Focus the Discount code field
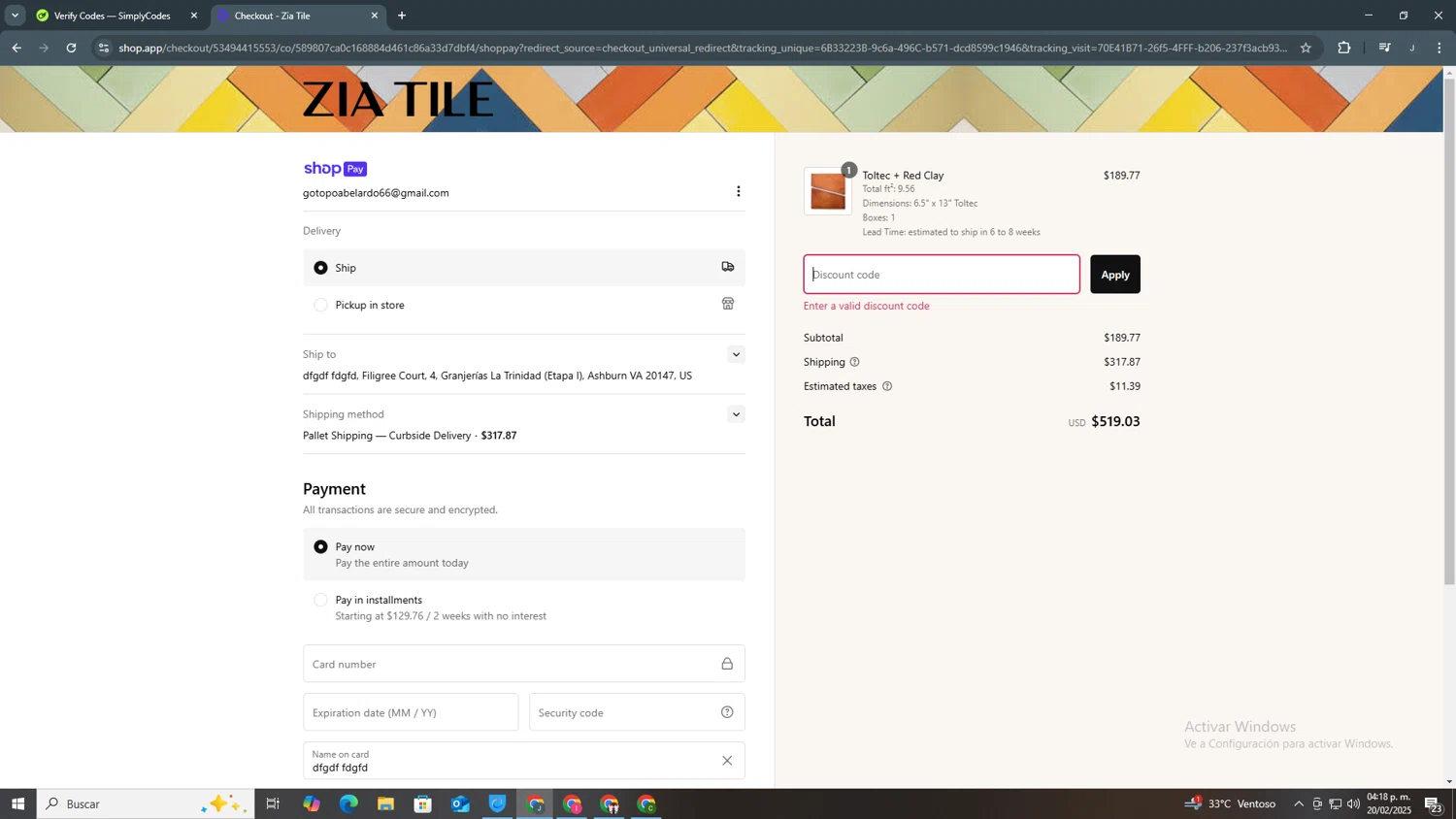This screenshot has height=819, width=1456. click(x=942, y=275)
